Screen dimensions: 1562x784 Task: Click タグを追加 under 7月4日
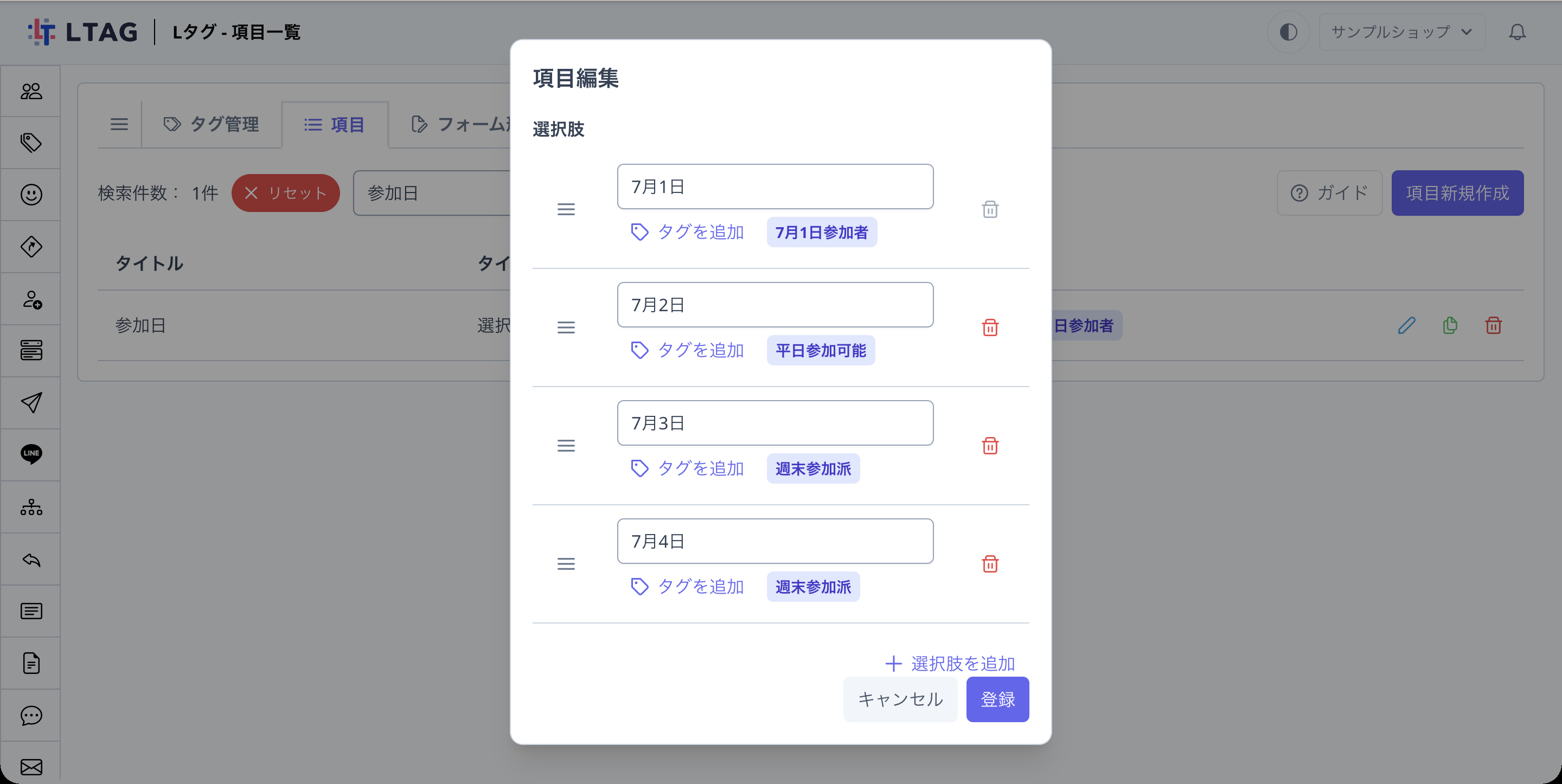click(x=688, y=586)
